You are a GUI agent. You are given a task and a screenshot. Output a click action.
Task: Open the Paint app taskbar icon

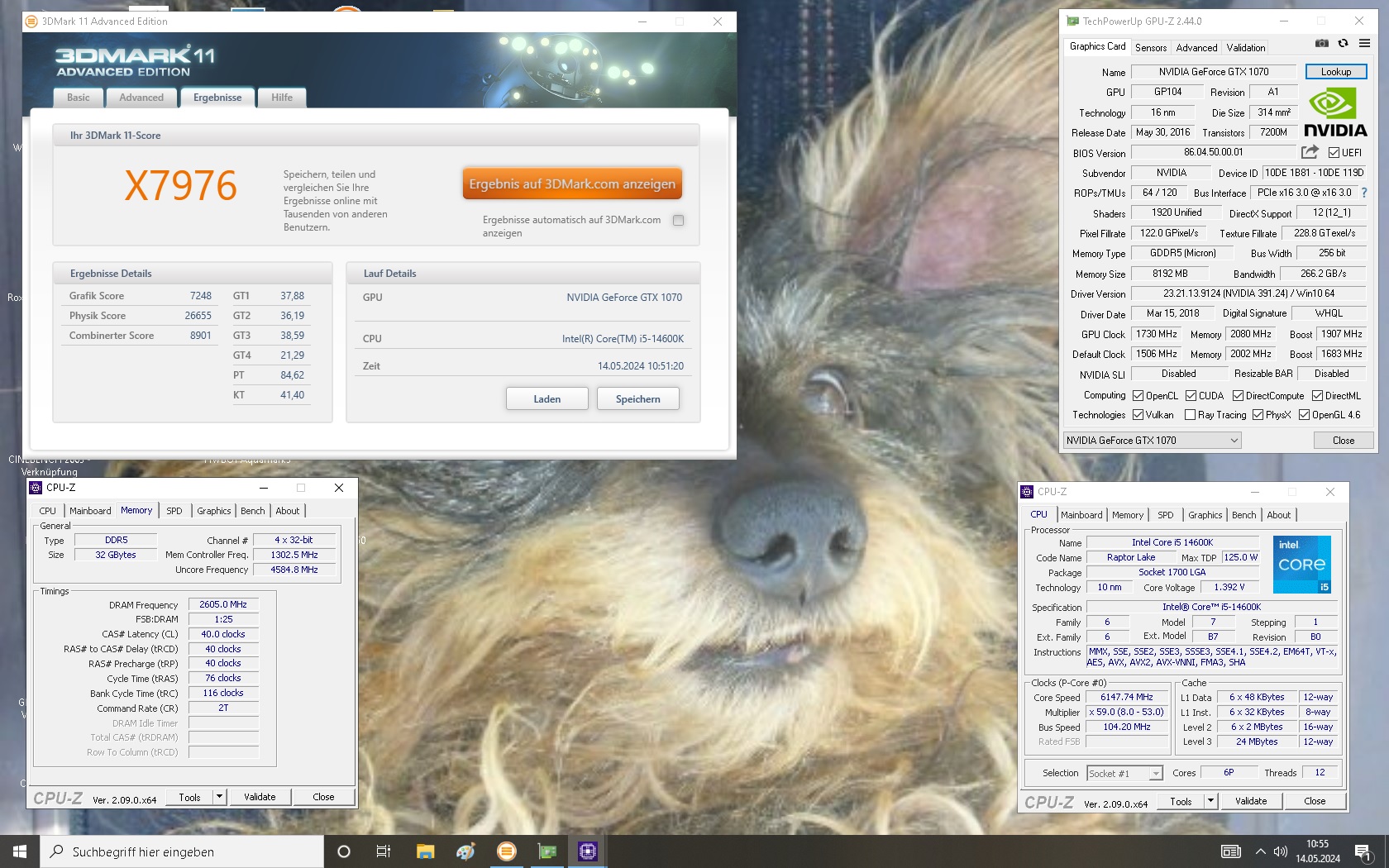click(465, 851)
